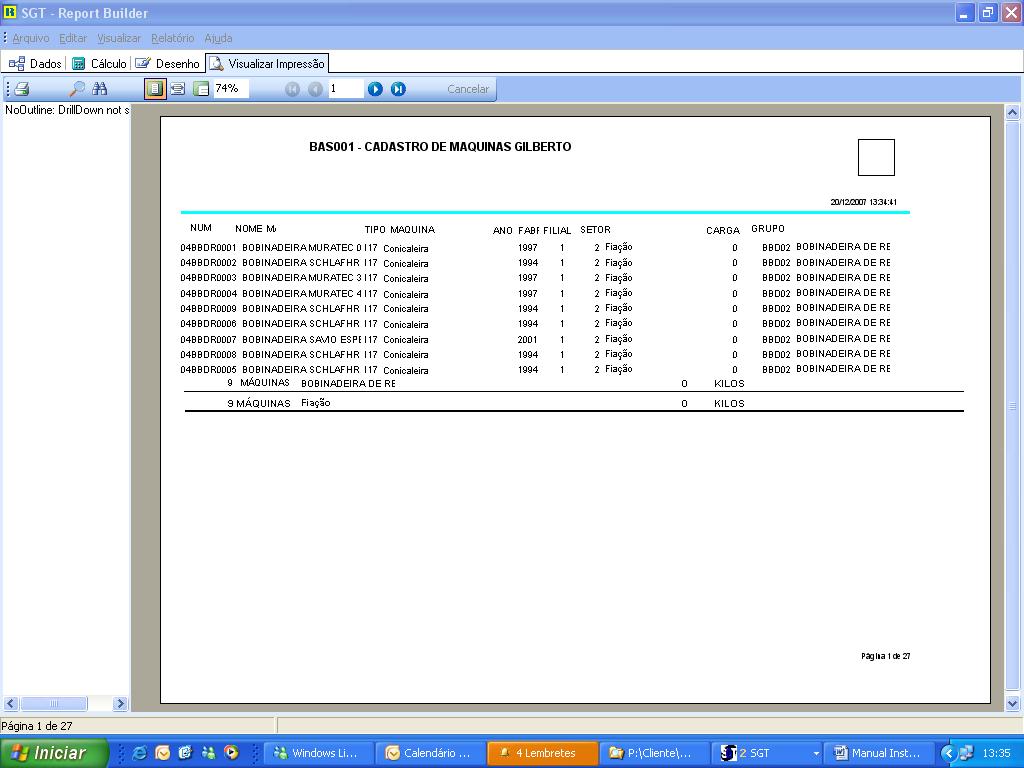Expand hidden system tray icons
This screenshot has width=1024, height=768.
949,753
